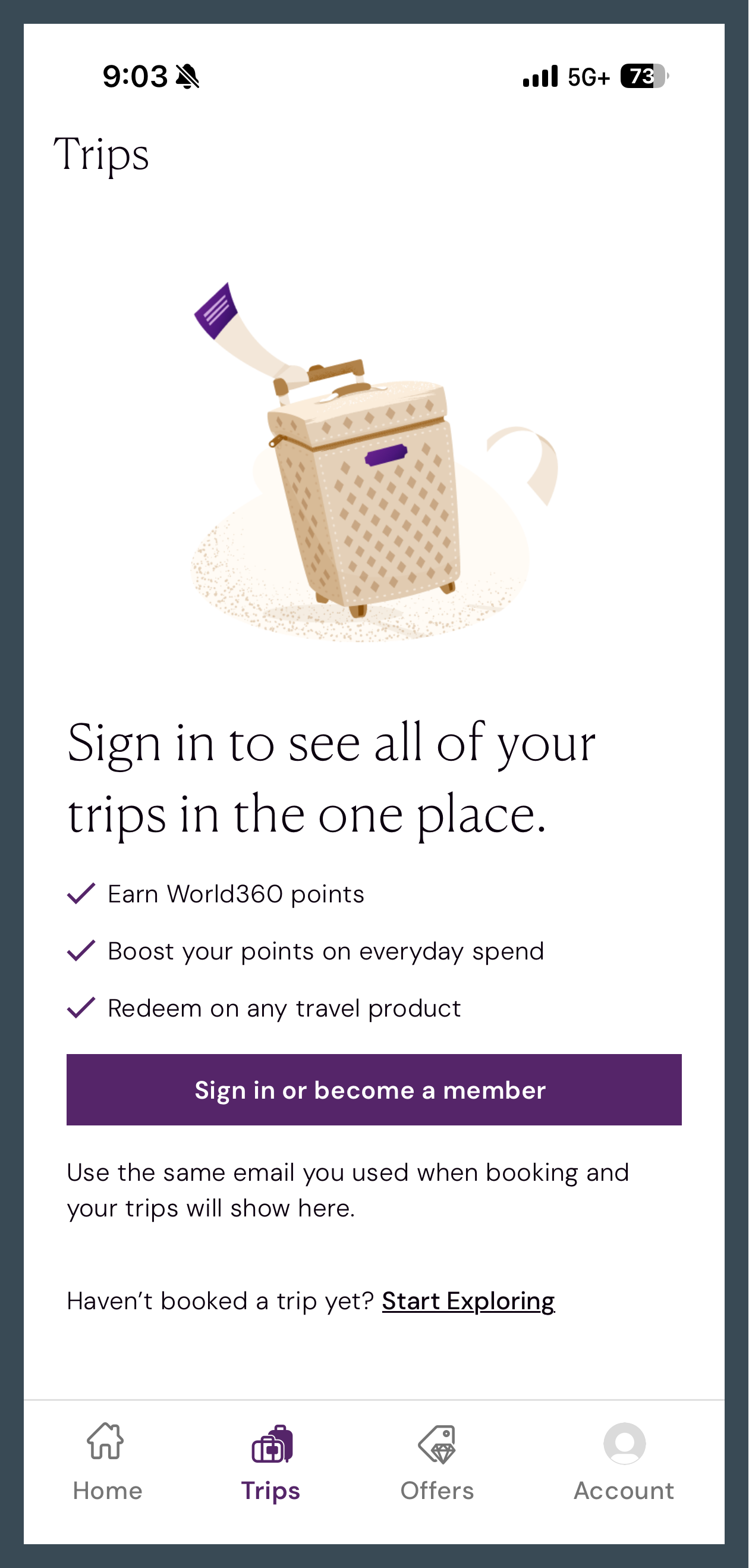Image resolution: width=749 pixels, height=1568 pixels.
Task: Tap the purple luggage tag illustration
Action: coord(216,311)
